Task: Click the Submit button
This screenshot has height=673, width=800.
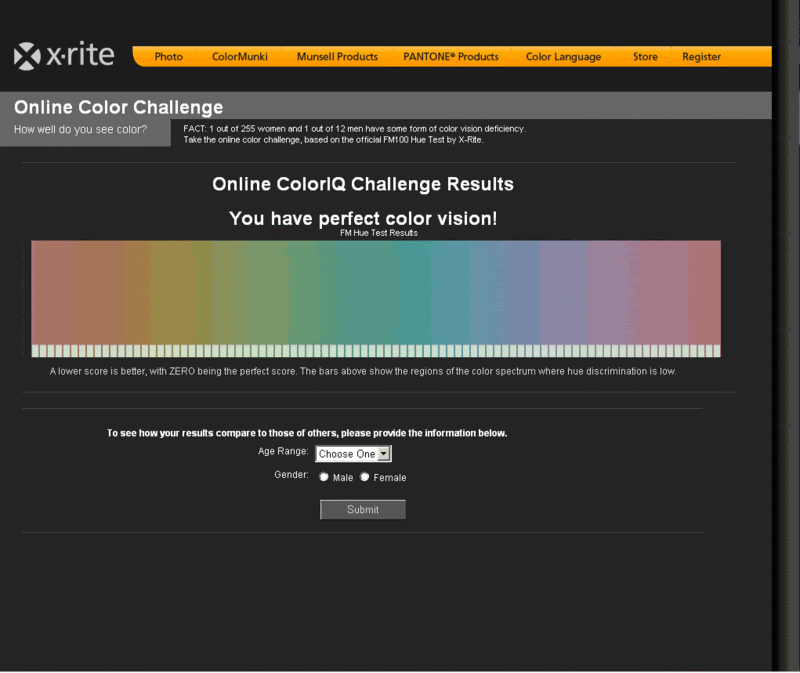Action: click(x=362, y=509)
